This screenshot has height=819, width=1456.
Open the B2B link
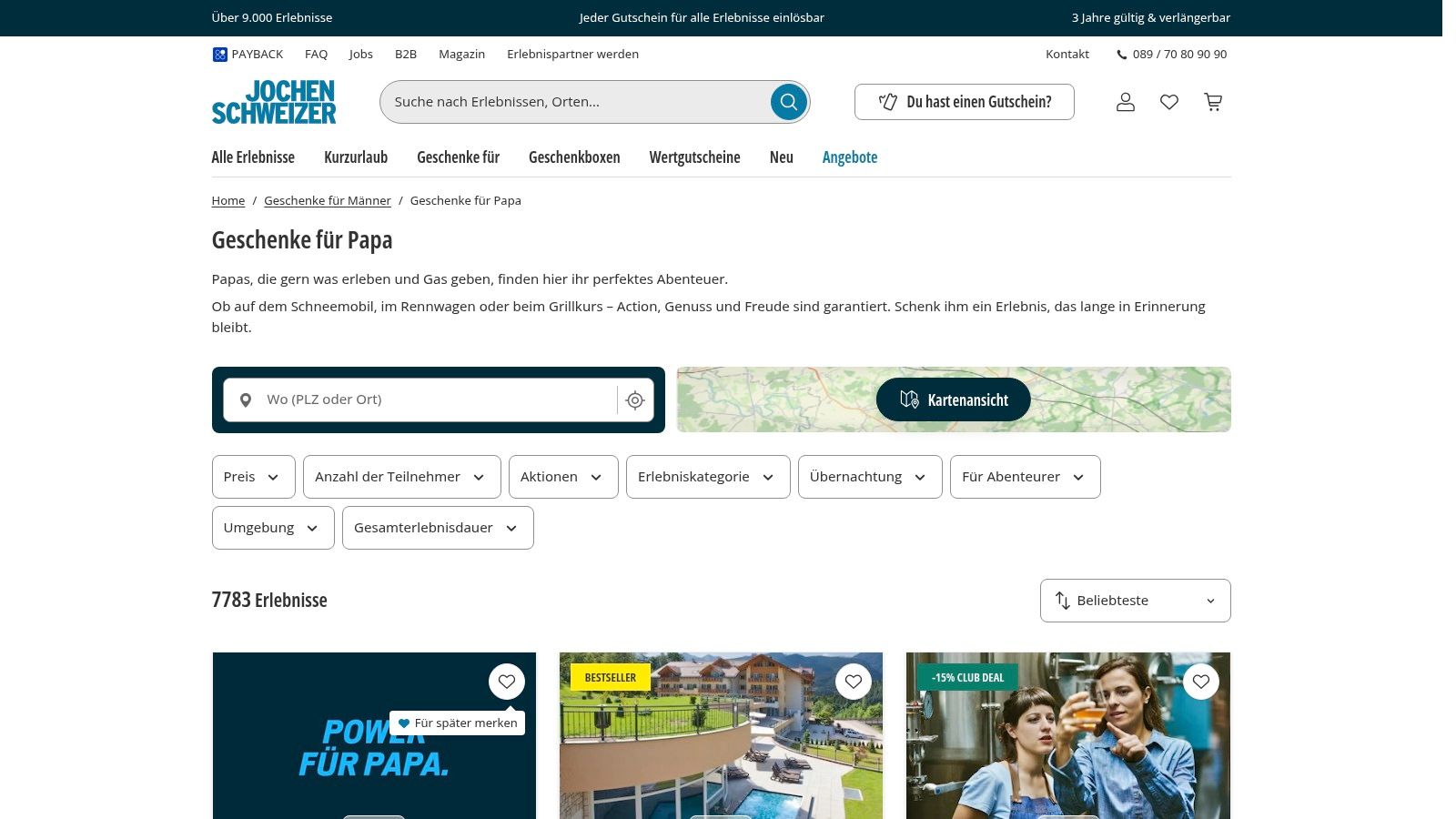click(x=406, y=55)
